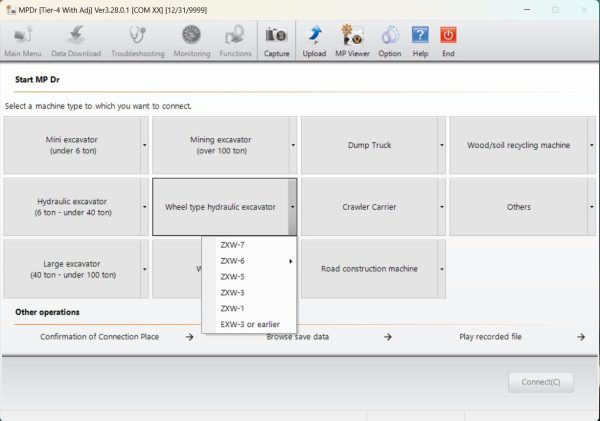Choose ZXW-1 from the model menu
Viewport: 600px width, 421px height.
point(249,308)
